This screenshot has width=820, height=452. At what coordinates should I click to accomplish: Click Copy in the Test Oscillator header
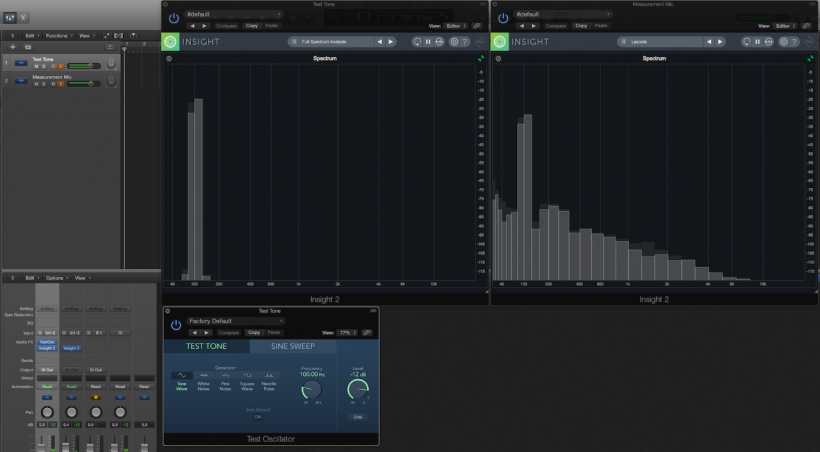(253, 332)
